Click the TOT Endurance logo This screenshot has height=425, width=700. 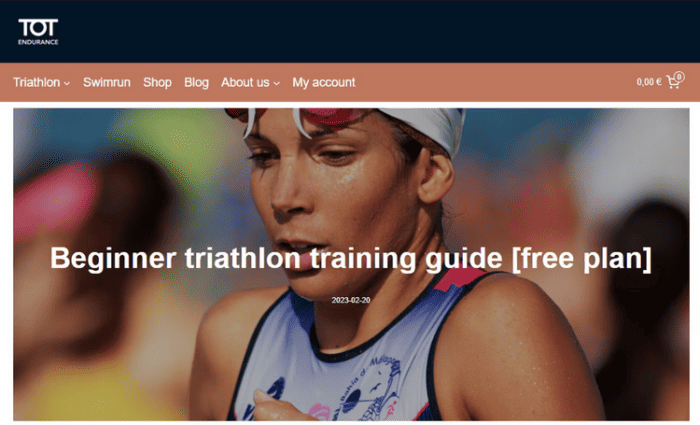[x=38, y=32]
